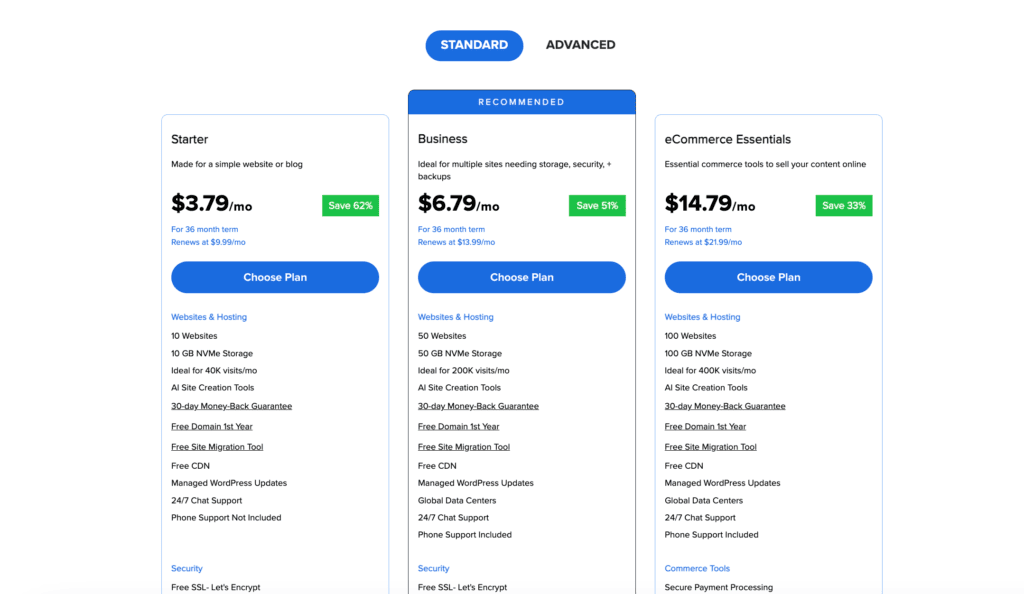
Task: Click Choose Plan for the Business plan
Action: tap(521, 277)
